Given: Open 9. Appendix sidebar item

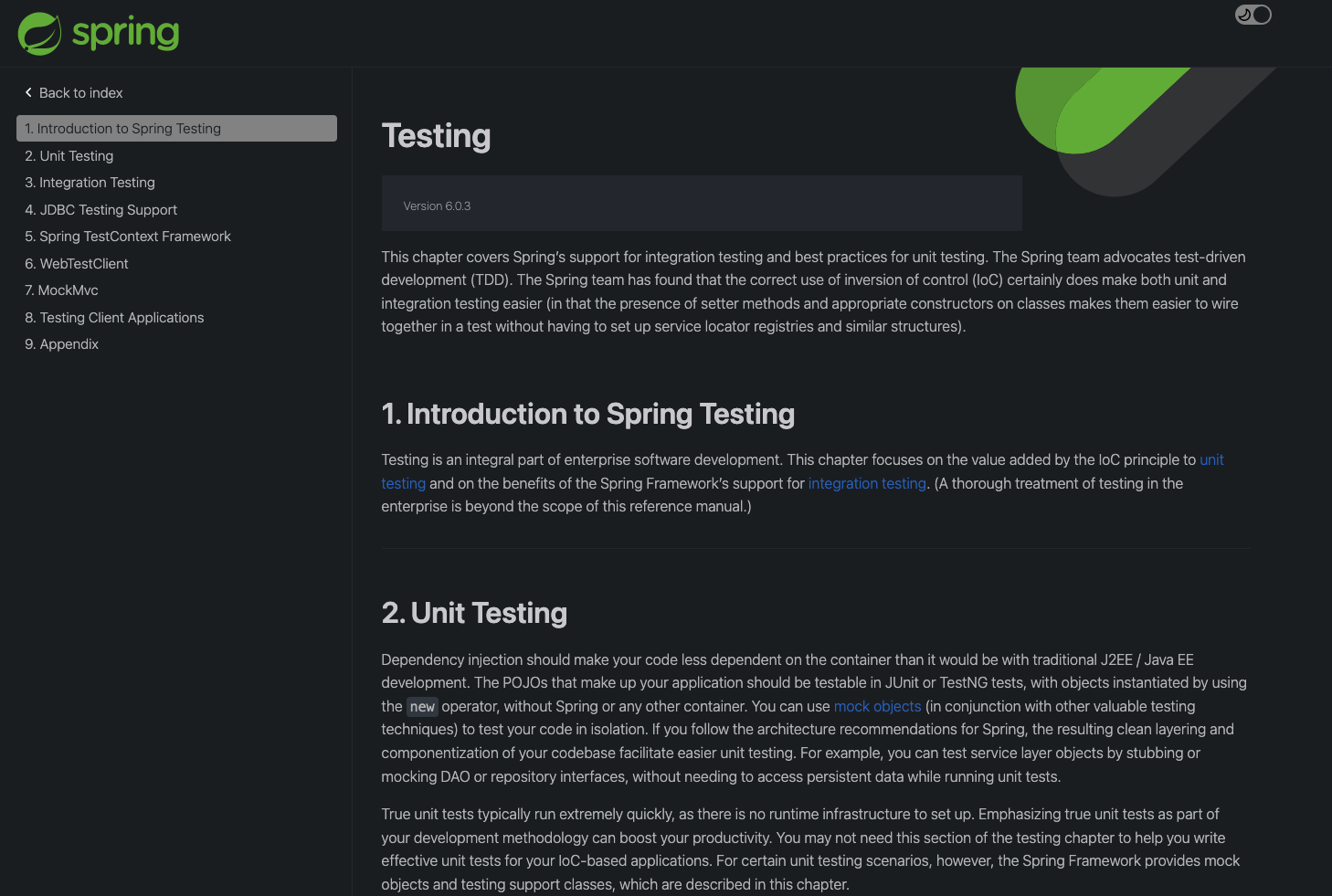Looking at the screenshot, I should click(x=61, y=344).
